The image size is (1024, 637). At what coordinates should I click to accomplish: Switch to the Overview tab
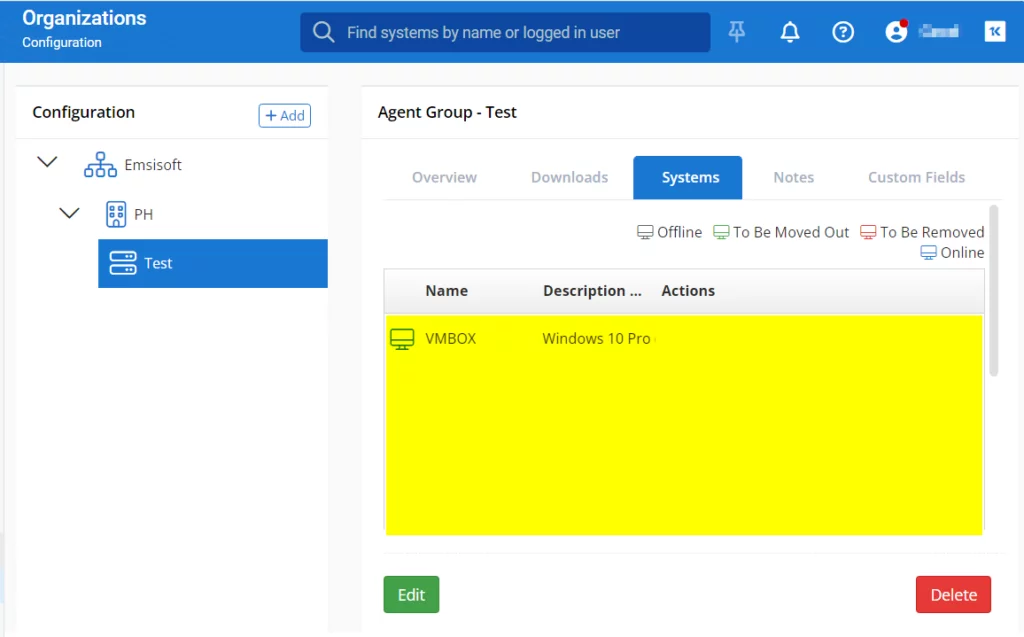coord(444,177)
